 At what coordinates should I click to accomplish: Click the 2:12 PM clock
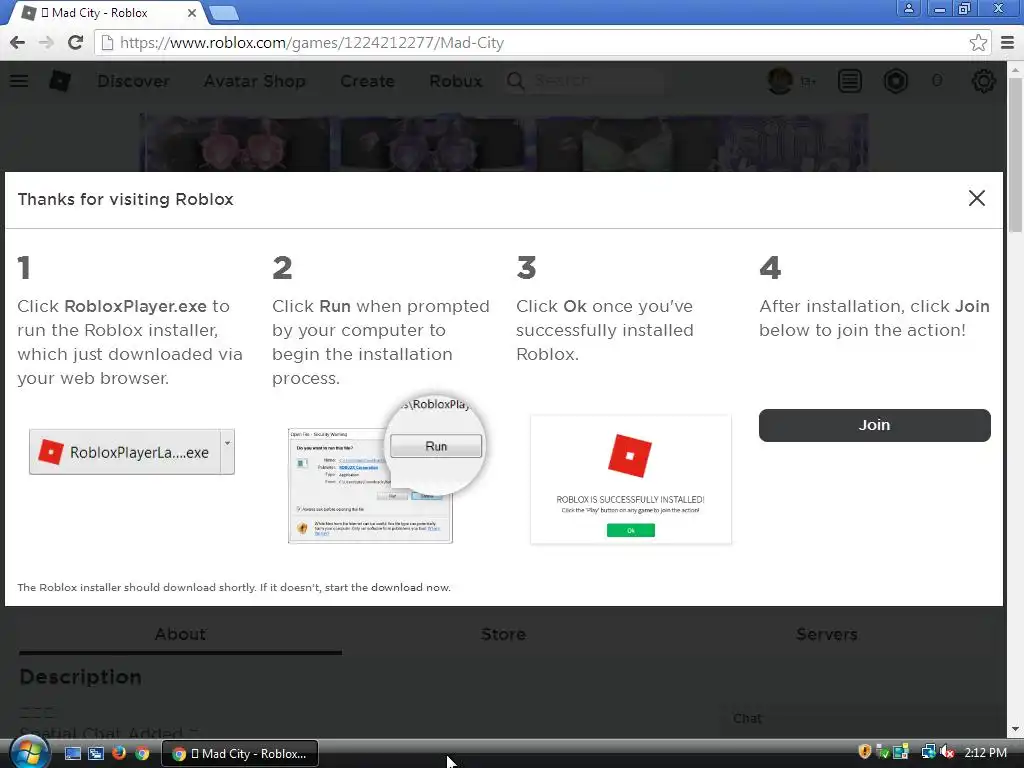pos(985,753)
